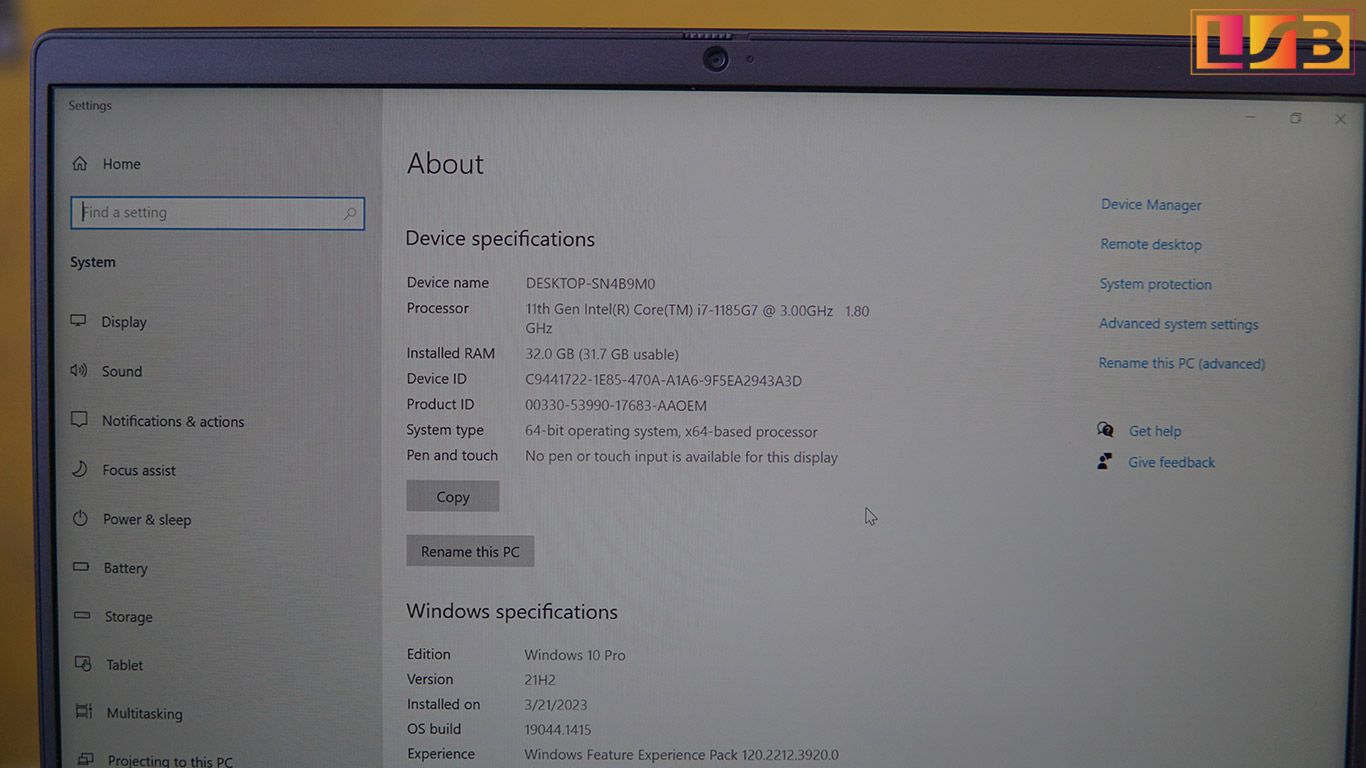Select the device name DESKTOP-SN4B9M0
1366x768 pixels.
pos(590,283)
